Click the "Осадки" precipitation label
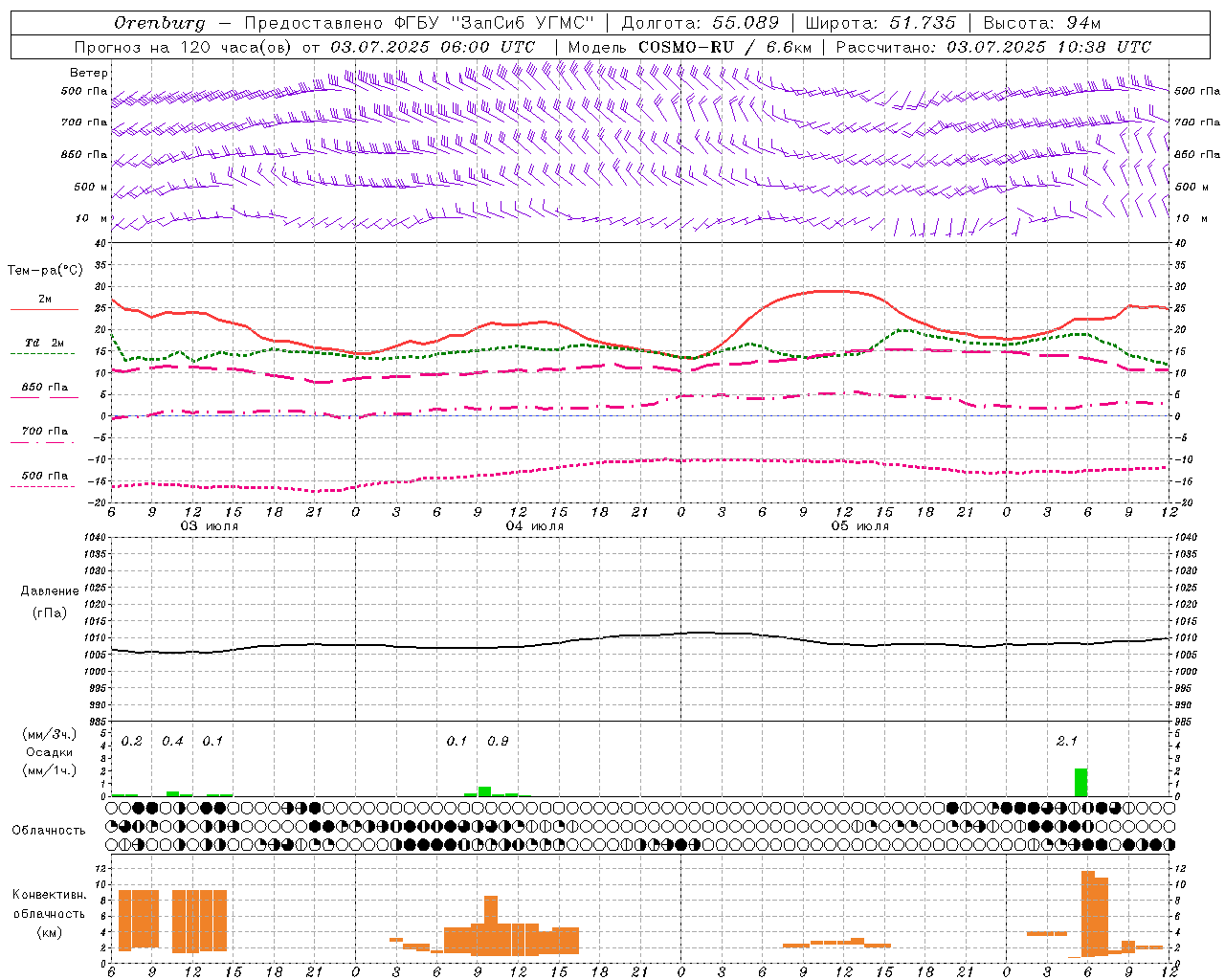 pyautogui.click(x=49, y=752)
